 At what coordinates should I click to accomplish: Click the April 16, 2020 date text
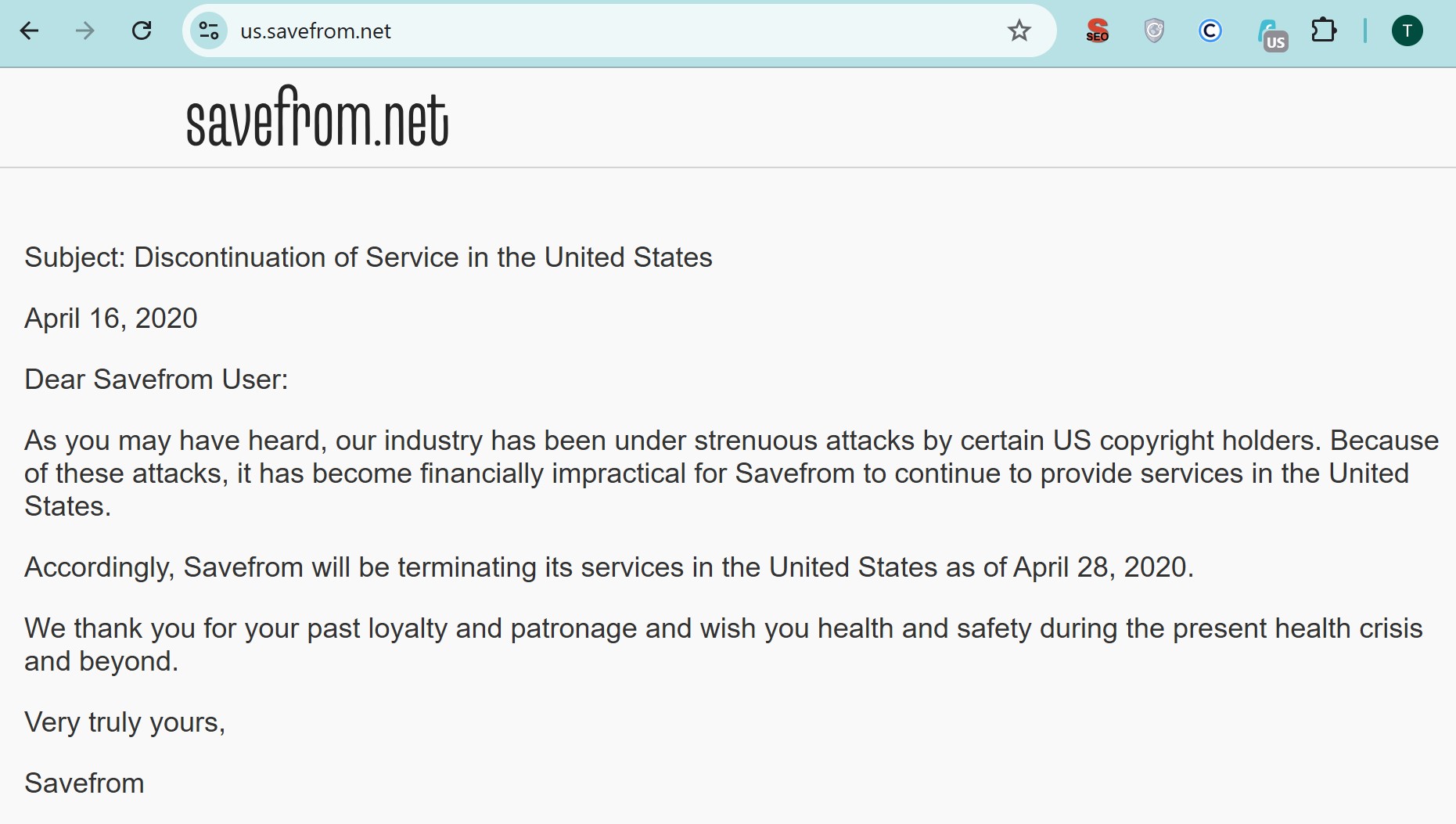click(111, 318)
